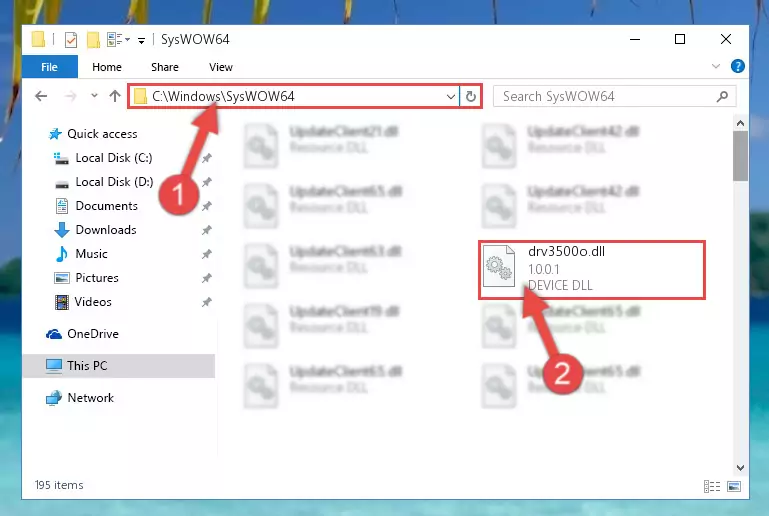The image size is (769, 516).
Task: Click the Properties checkmark icon in title bar
Action: coord(71,40)
